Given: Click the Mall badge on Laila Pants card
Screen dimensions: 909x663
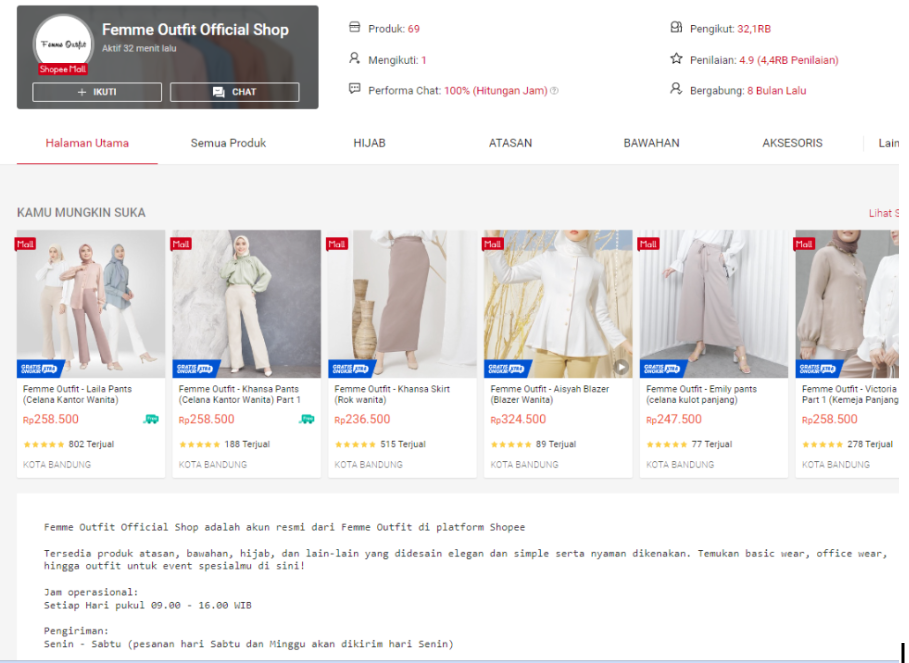Looking at the screenshot, I should pos(26,244).
